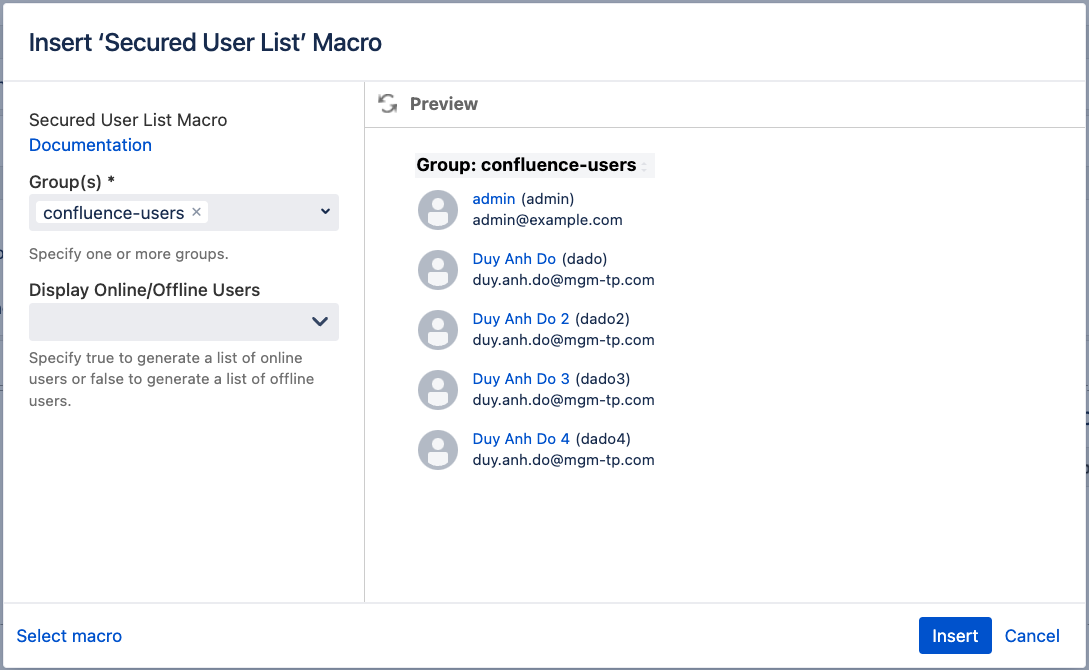Open Display Online/Offline Users dropdown
1089x670 pixels.
tap(184, 322)
